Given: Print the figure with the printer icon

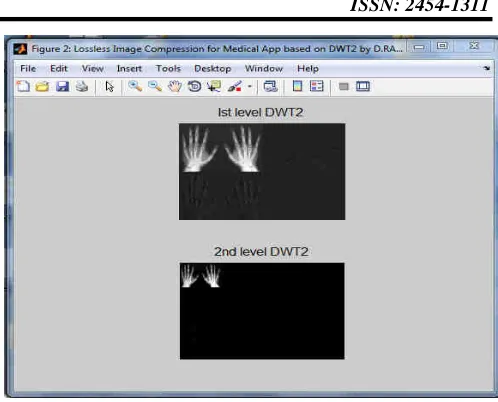Looking at the screenshot, I should tap(82, 87).
